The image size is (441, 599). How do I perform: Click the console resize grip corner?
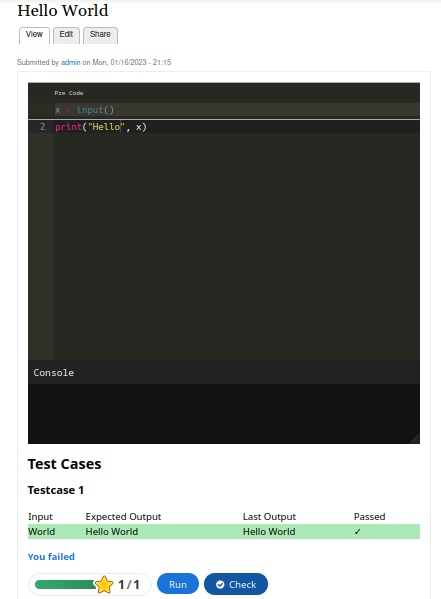click(415, 439)
